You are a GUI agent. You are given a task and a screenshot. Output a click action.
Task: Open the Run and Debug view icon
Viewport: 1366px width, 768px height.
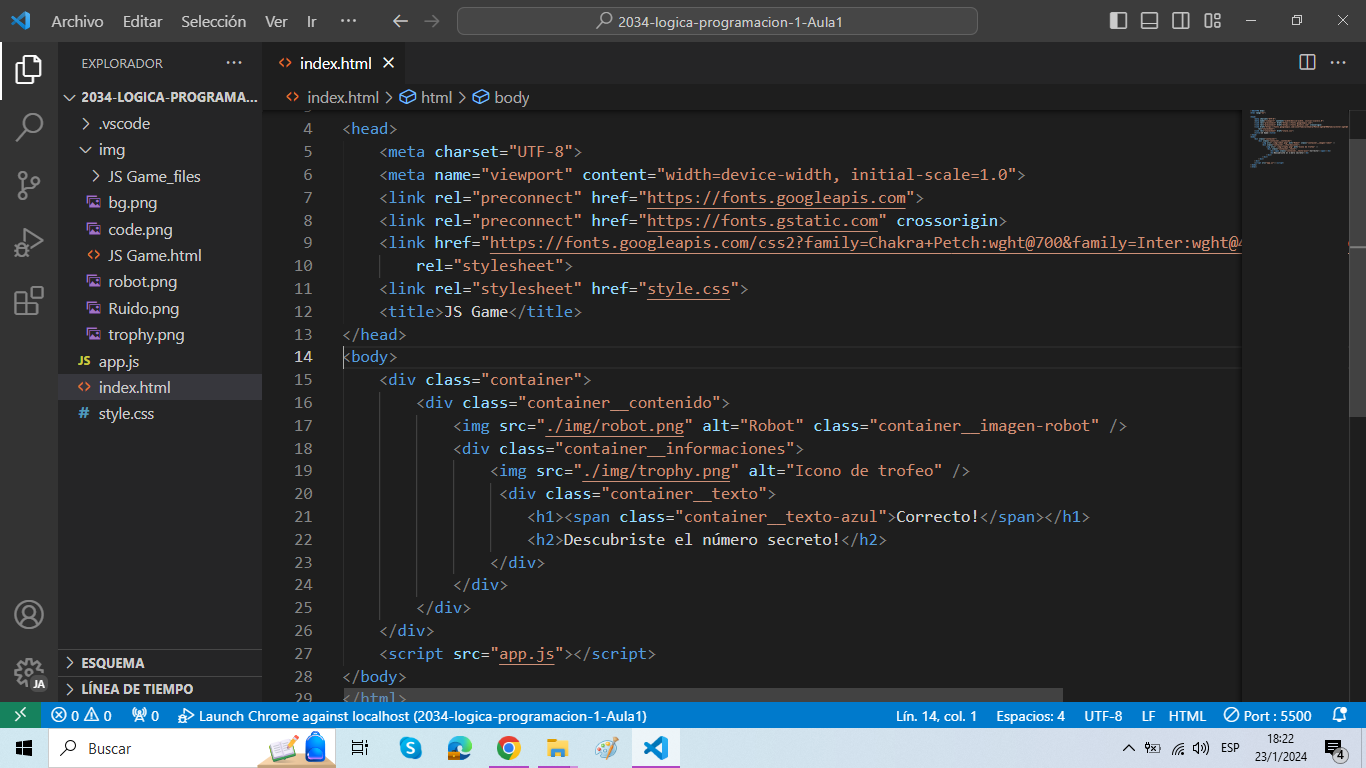pyautogui.click(x=29, y=243)
